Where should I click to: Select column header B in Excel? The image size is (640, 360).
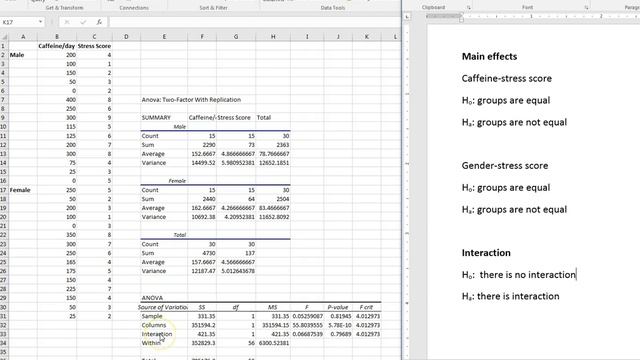pos(57,37)
